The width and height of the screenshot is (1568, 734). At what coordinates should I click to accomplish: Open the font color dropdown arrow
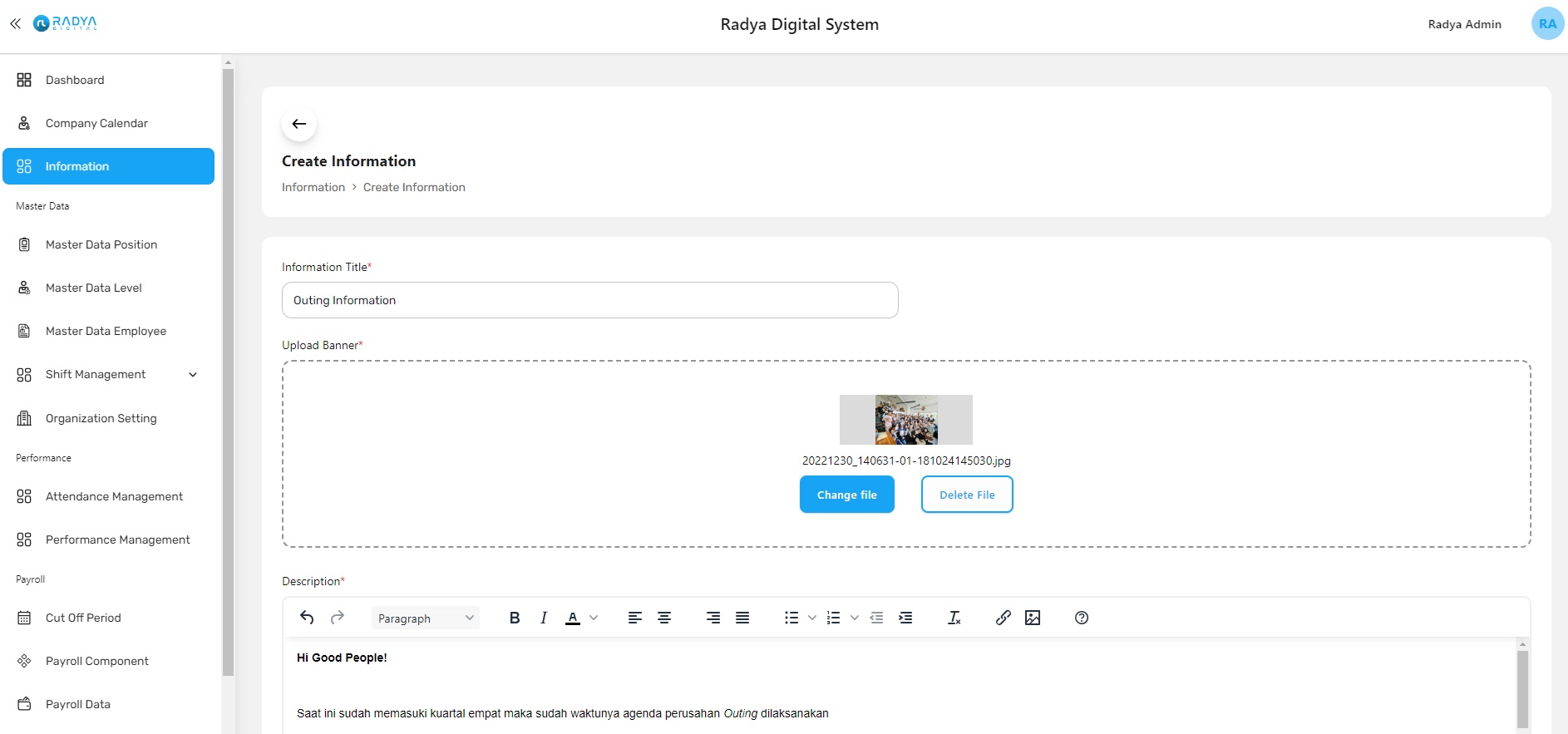click(x=594, y=618)
